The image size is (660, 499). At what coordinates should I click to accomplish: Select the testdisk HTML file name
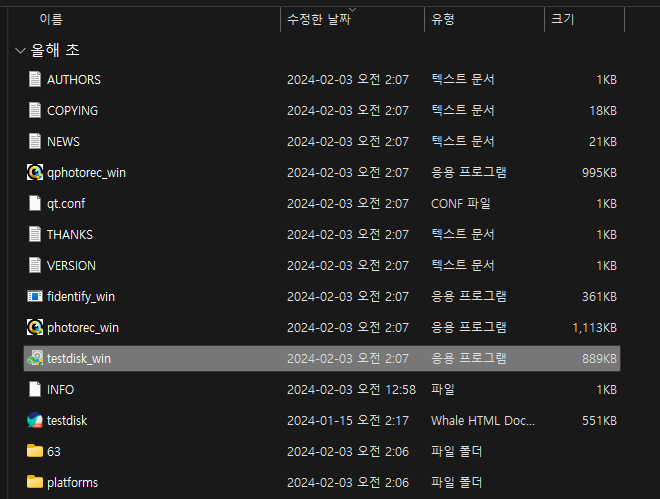67,421
